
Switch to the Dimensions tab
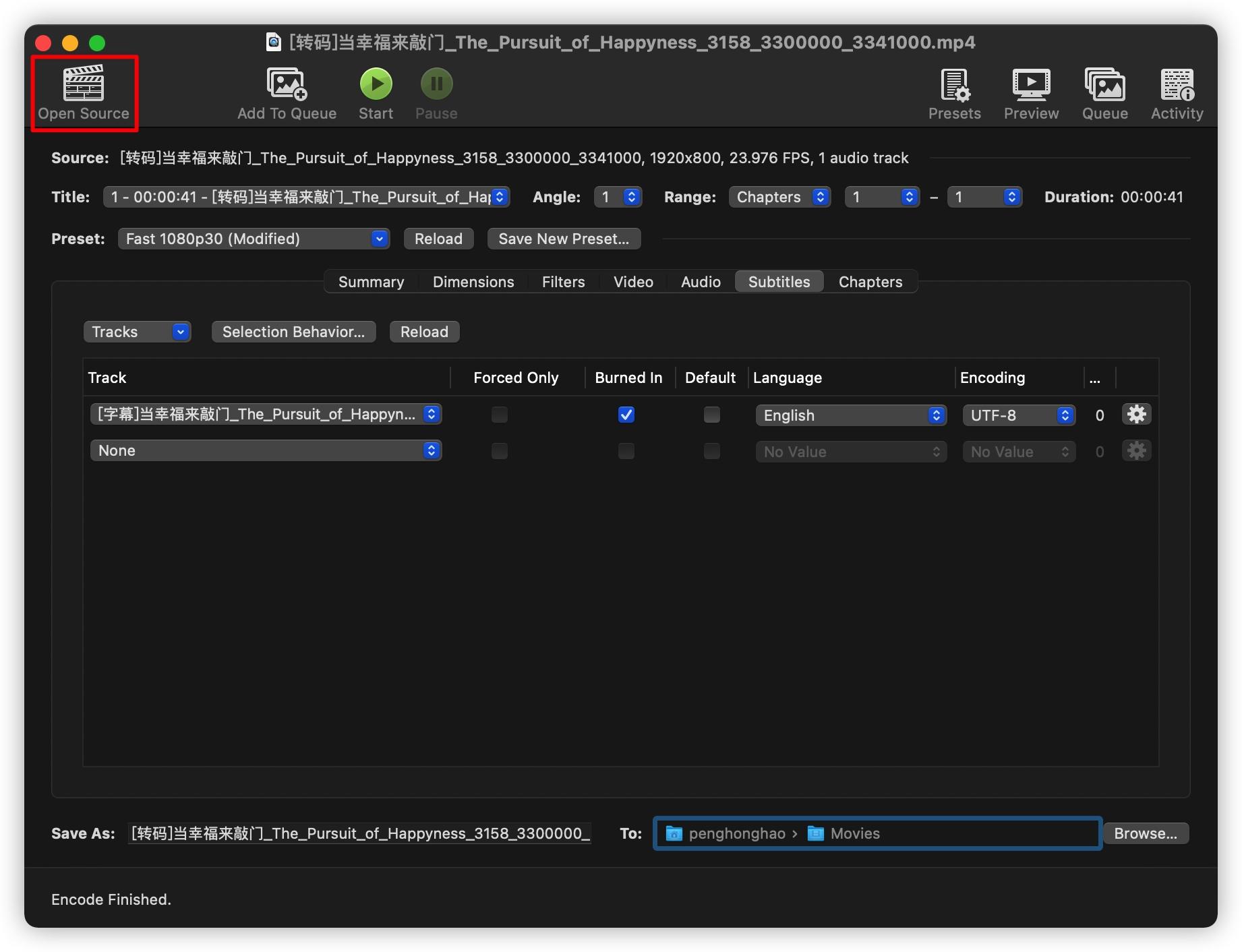point(473,282)
